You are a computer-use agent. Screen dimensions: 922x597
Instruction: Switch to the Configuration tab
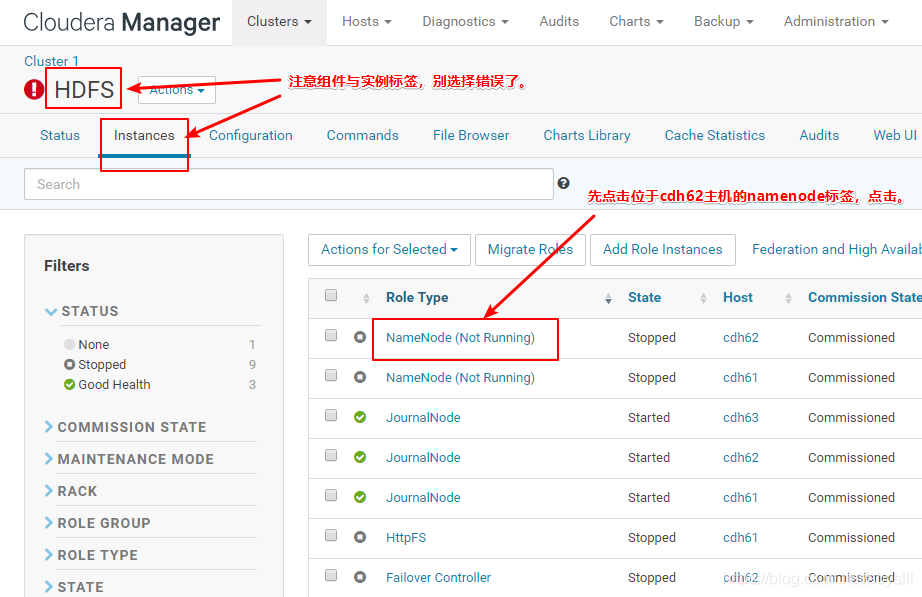click(250, 135)
